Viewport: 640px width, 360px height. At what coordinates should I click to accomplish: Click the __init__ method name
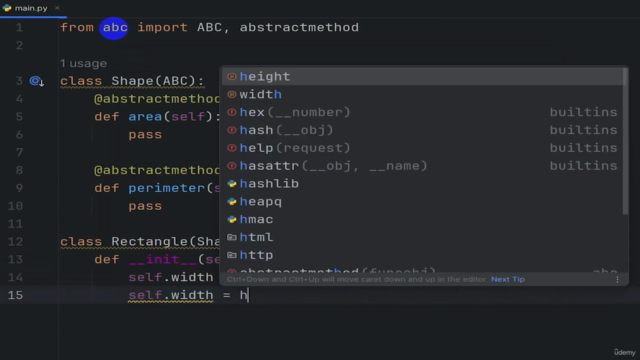pos(162,260)
